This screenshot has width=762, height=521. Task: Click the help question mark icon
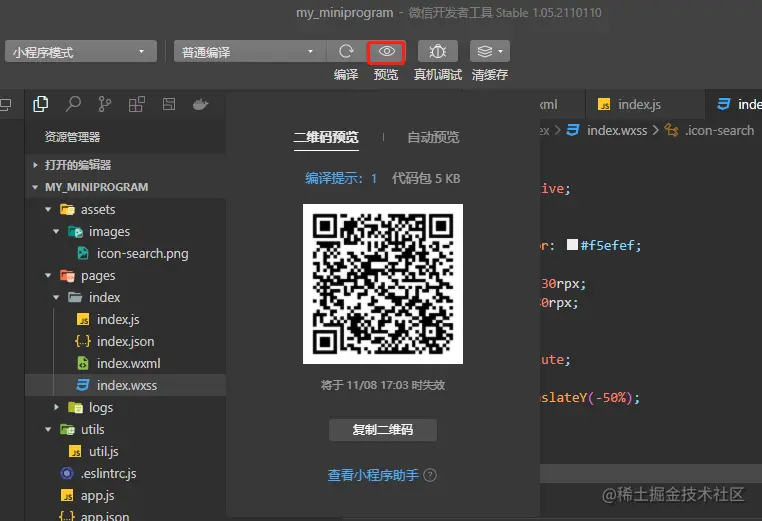430,475
